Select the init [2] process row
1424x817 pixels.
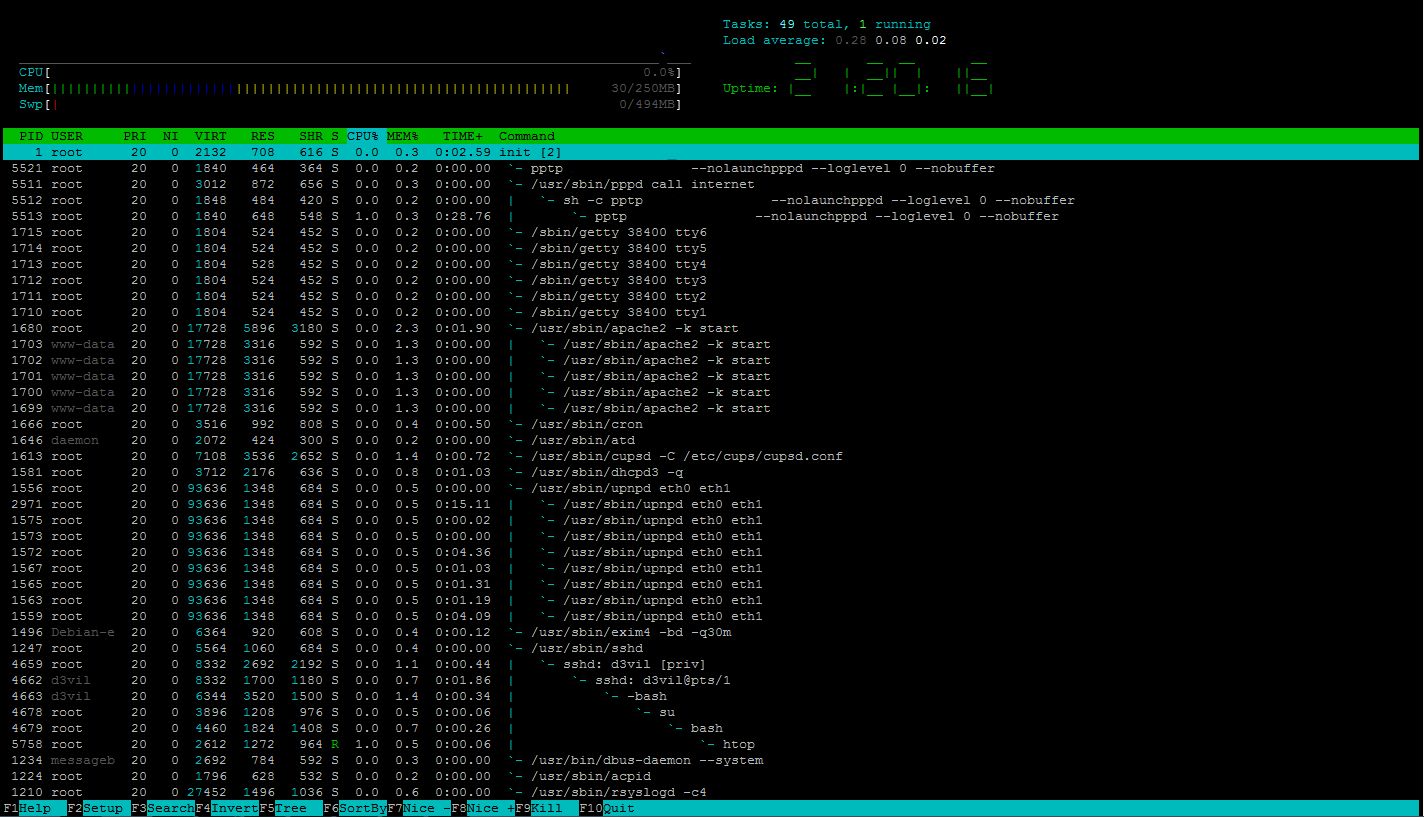click(x=711, y=152)
